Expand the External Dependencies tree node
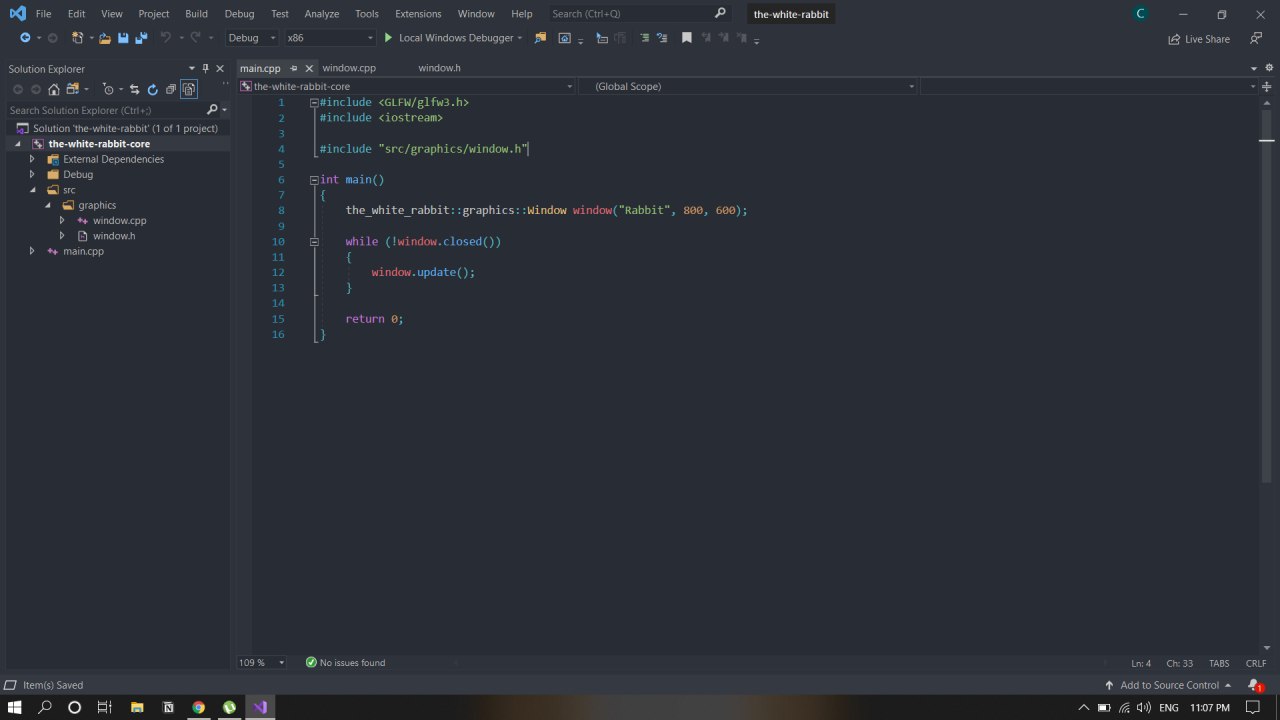 [x=32, y=159]
